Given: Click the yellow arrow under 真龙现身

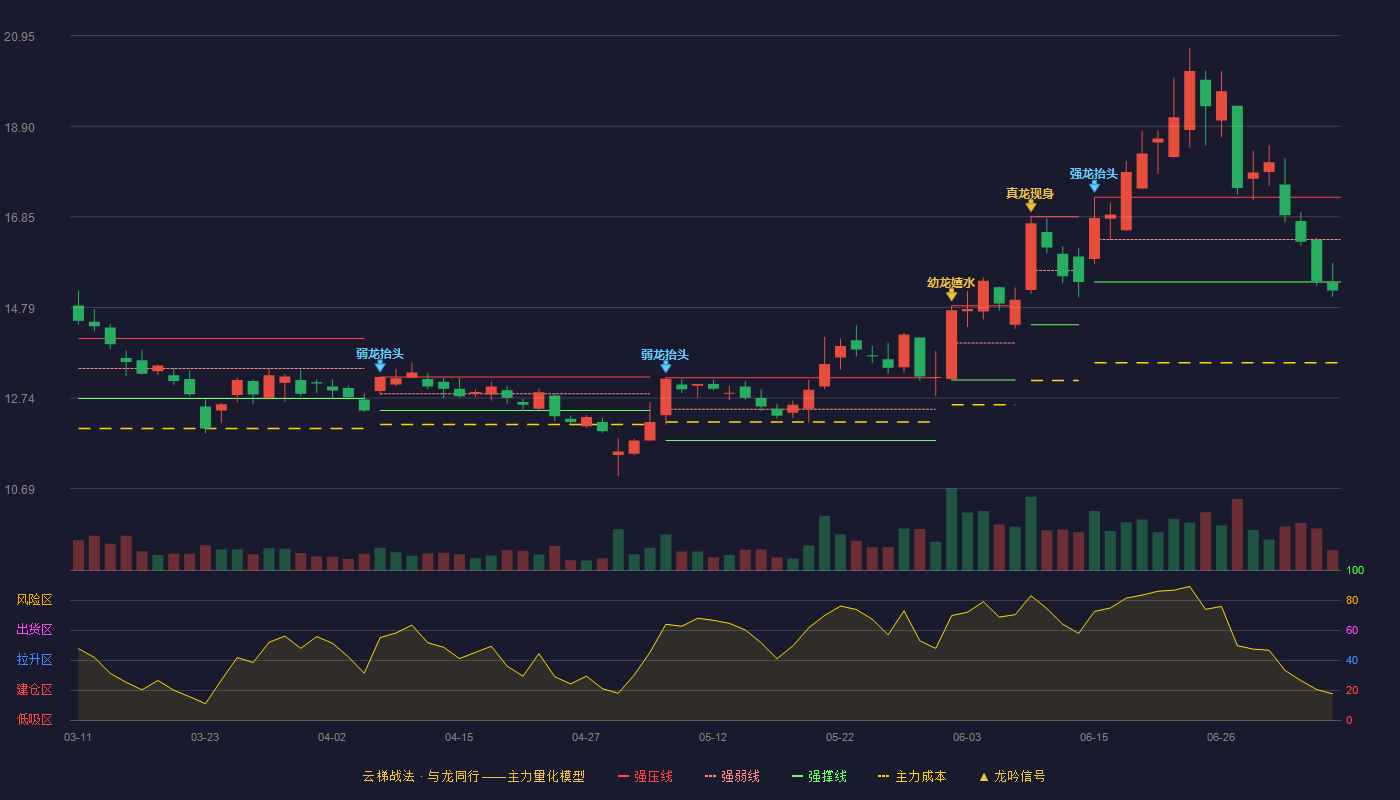Looking at the screenshot, I should pyautogui.click(x=1031, y=206).
